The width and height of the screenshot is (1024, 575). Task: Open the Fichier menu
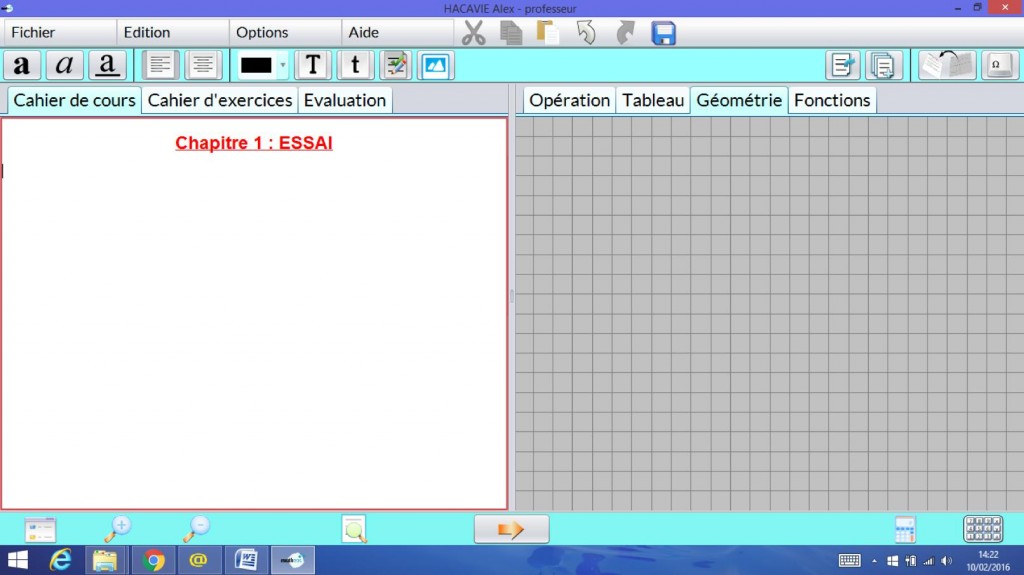point(33,32)
